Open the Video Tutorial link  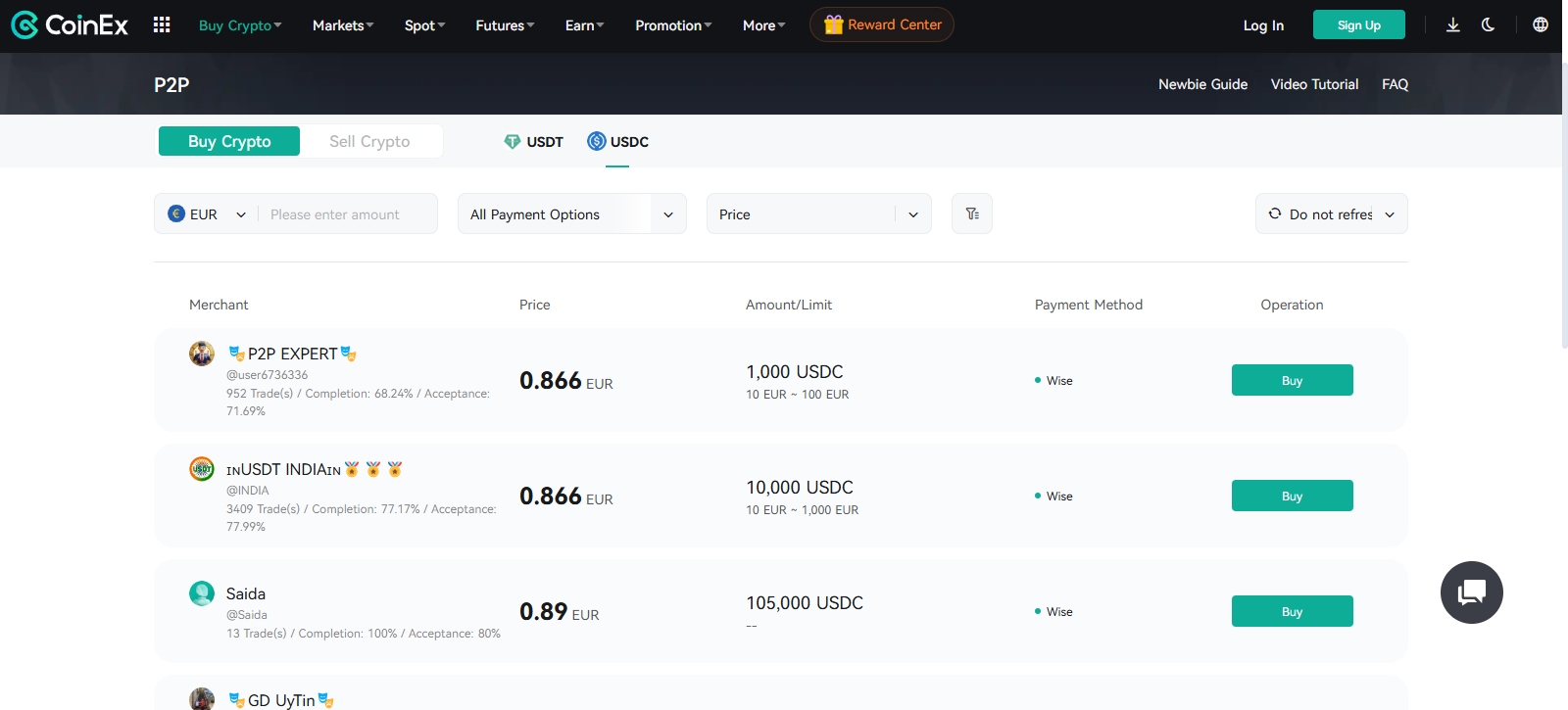tap(1315, 84)
